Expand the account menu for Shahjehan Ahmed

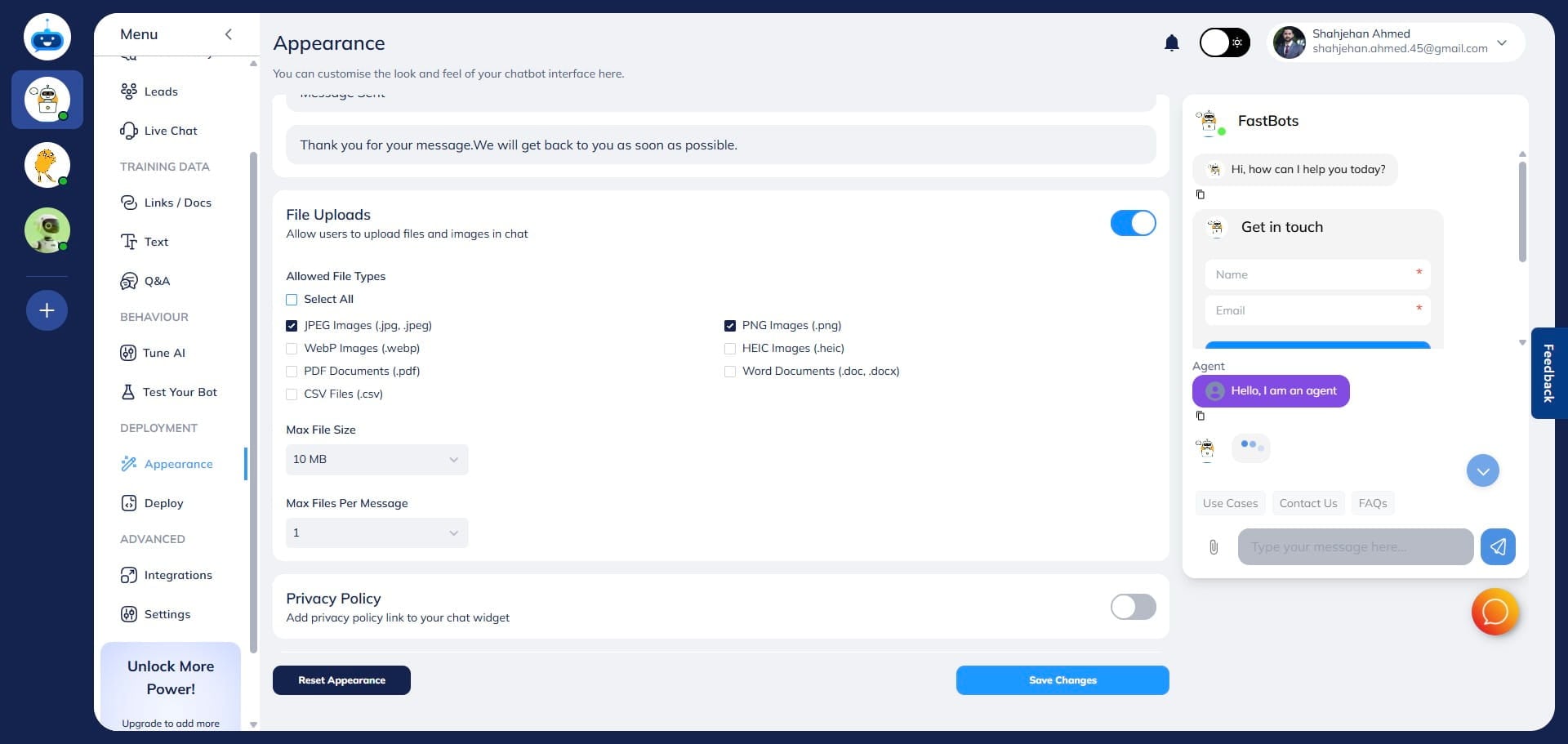pos(1502,42)
